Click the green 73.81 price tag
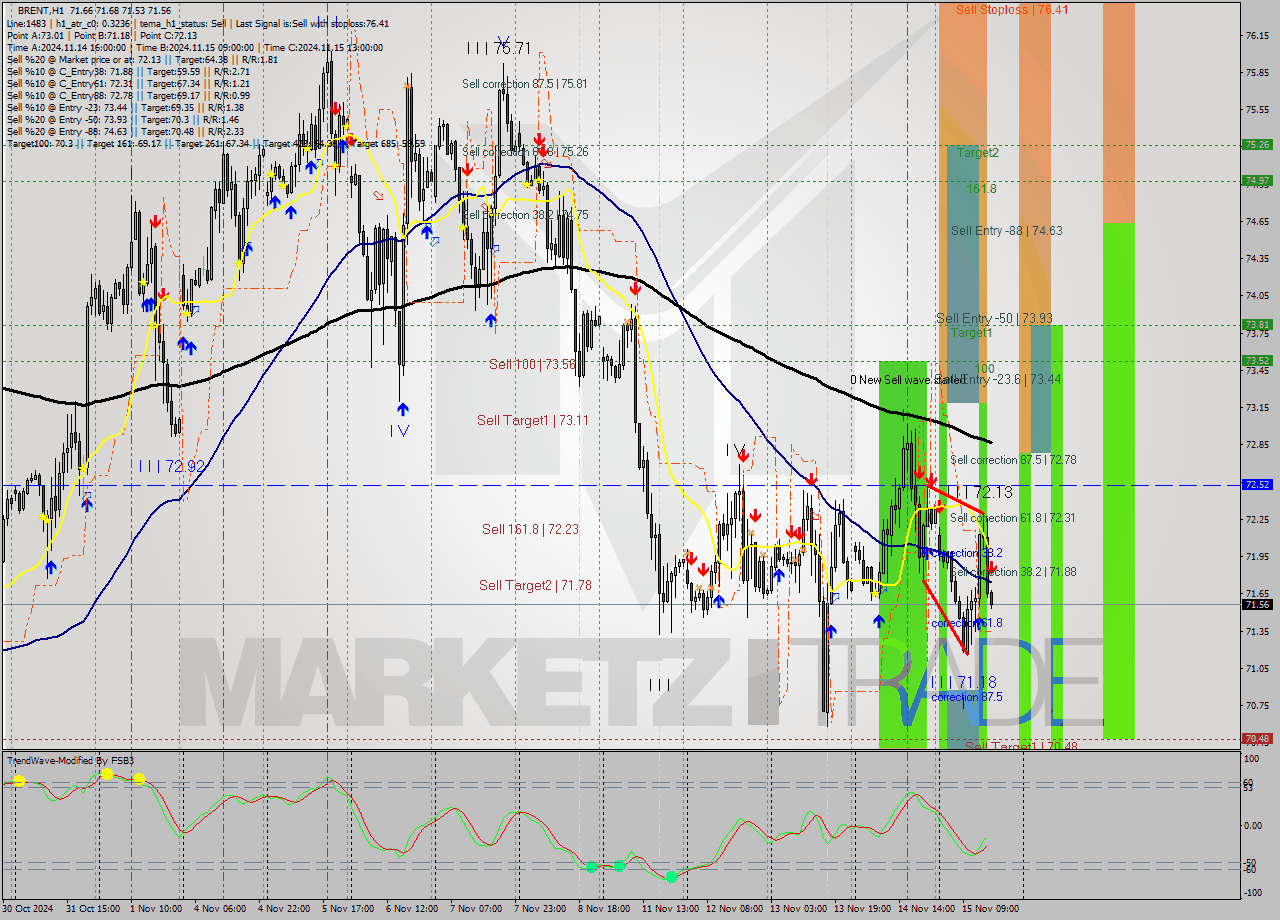Screen dimensions: 1280x920 tap(1257, 324)
